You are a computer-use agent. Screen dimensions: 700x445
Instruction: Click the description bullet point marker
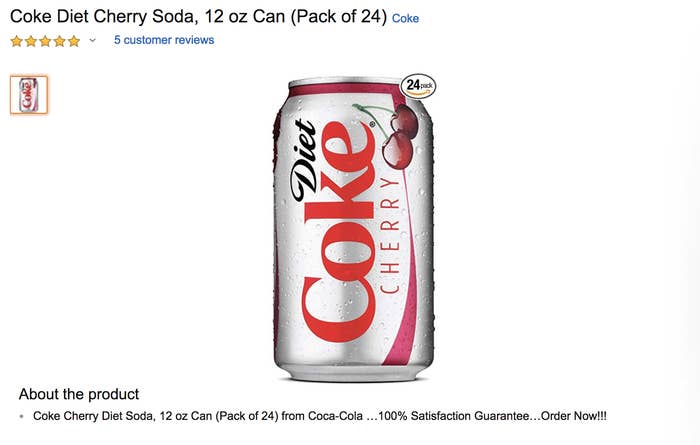tap(21, 416)
